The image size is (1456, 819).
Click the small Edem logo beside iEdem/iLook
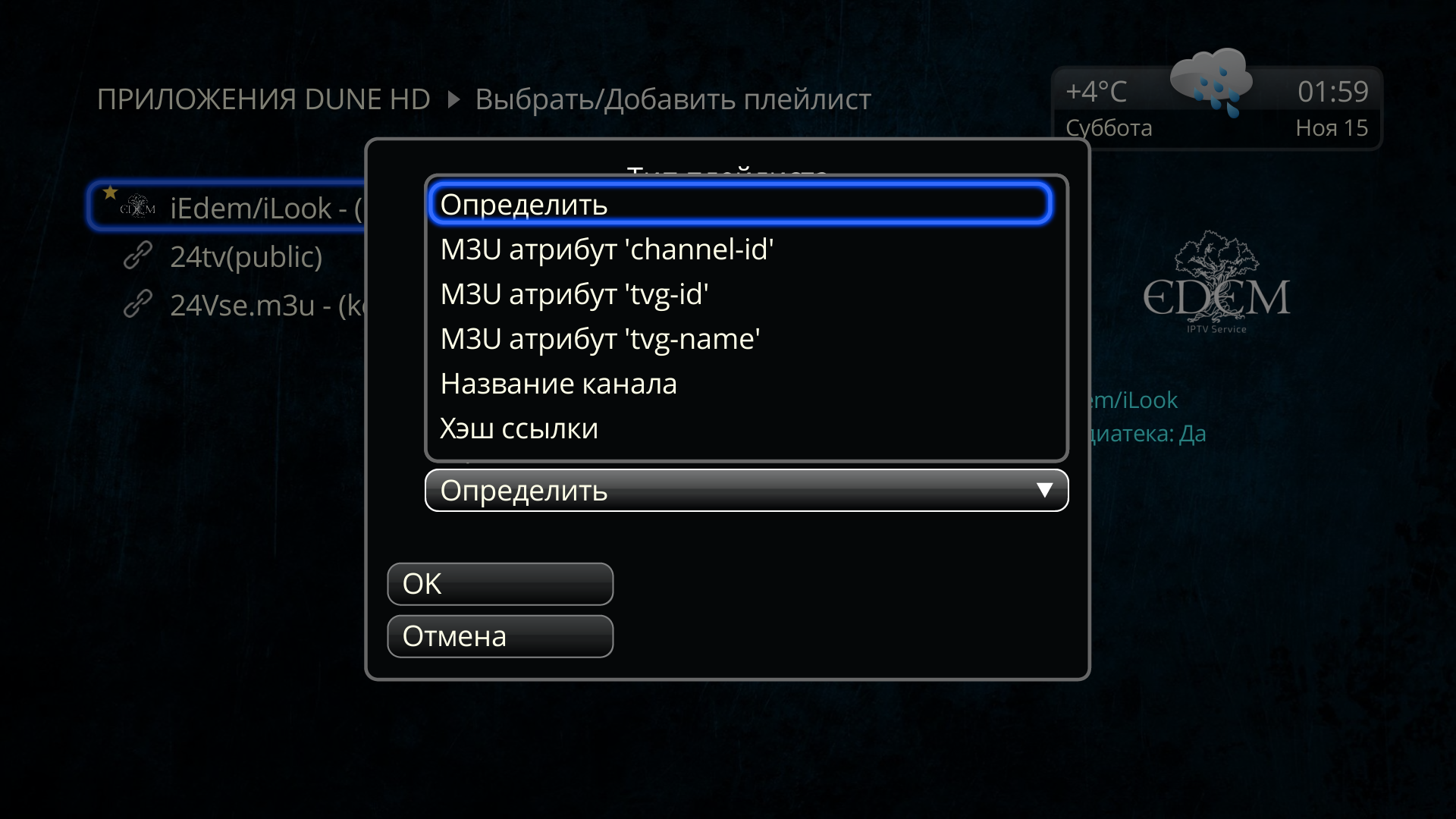click(137, 206)
